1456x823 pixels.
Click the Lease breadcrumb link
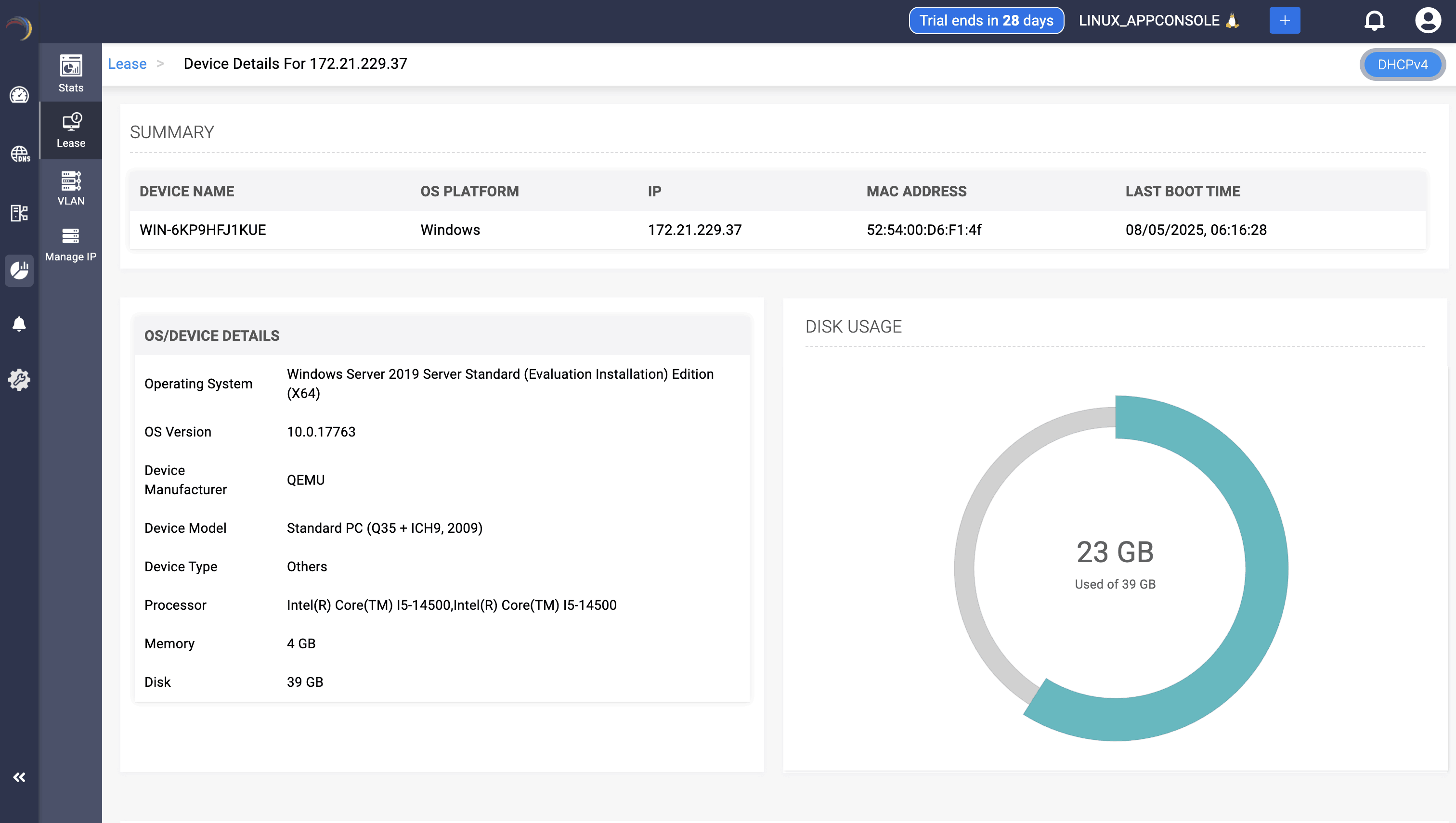tap(127, 64)
